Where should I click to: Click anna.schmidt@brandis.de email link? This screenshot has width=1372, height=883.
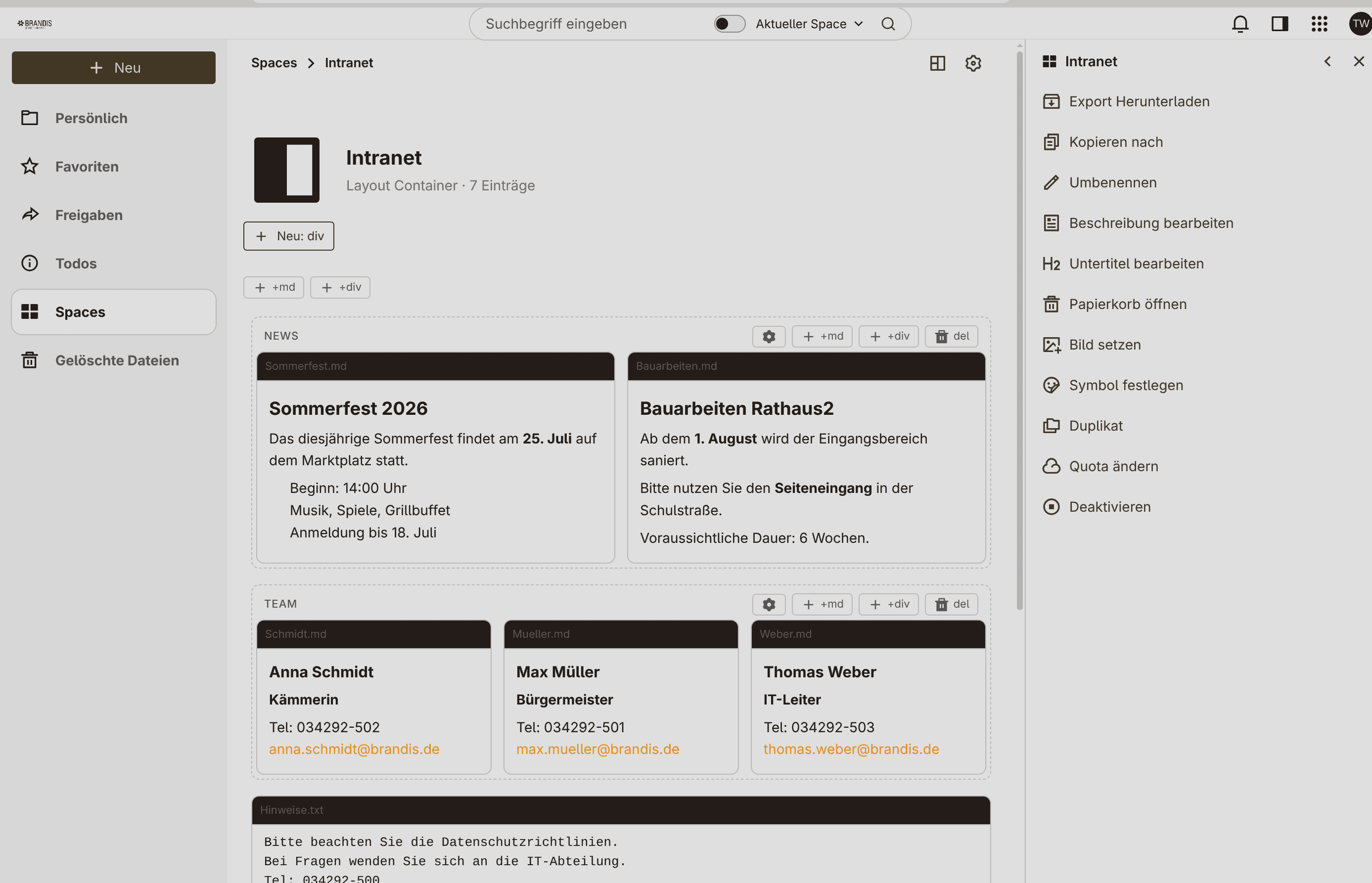pyautogui.click(x=354, y=750)
